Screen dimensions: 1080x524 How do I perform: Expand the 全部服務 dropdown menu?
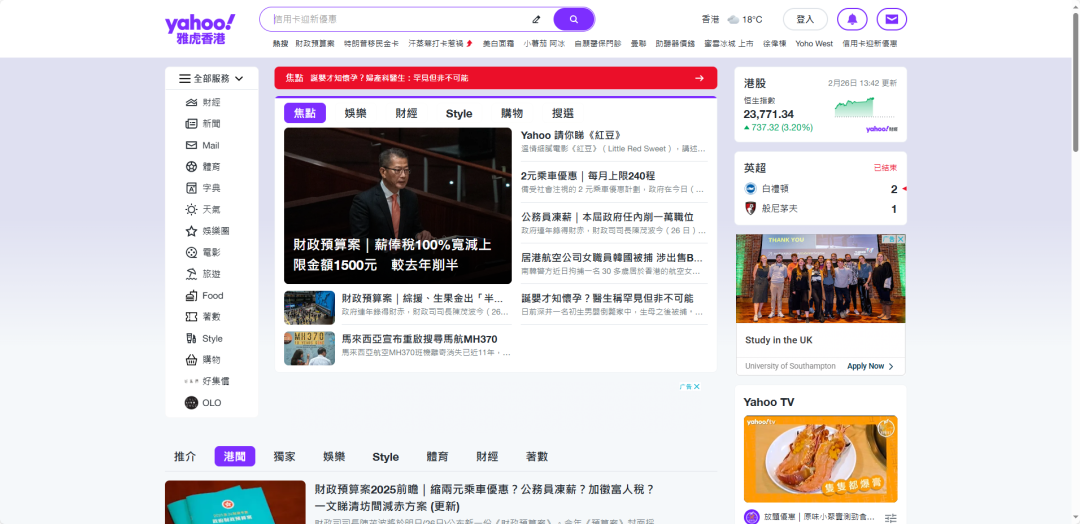[211, 78]
